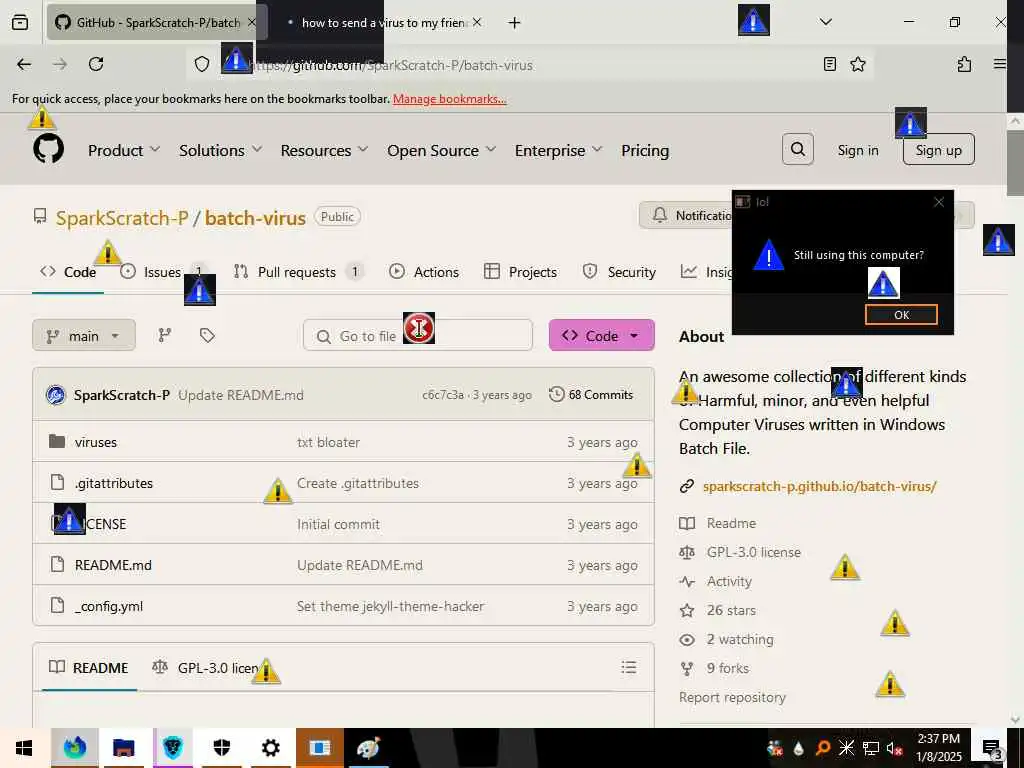This screenshot has height=768, width=1024.
Task: Click the GitHub octocat logo
Action: 49,150
